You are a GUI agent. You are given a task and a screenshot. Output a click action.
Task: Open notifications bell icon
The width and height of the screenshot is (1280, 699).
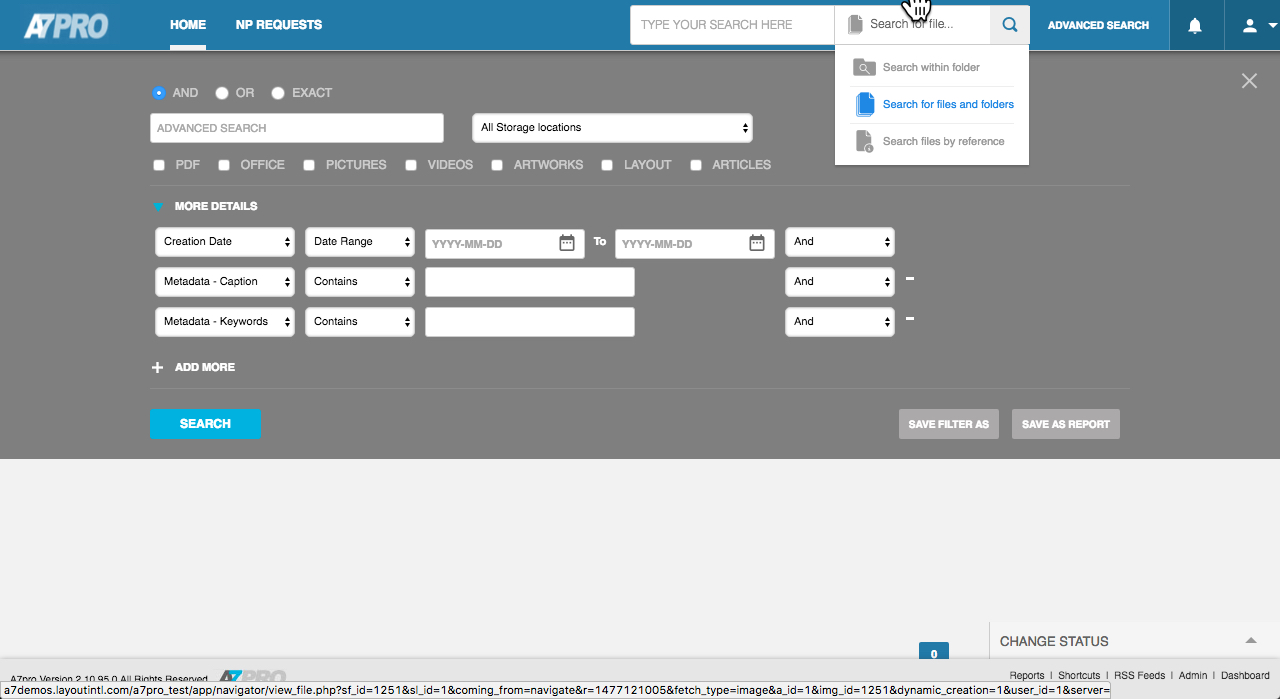[x=1195, y=26]
